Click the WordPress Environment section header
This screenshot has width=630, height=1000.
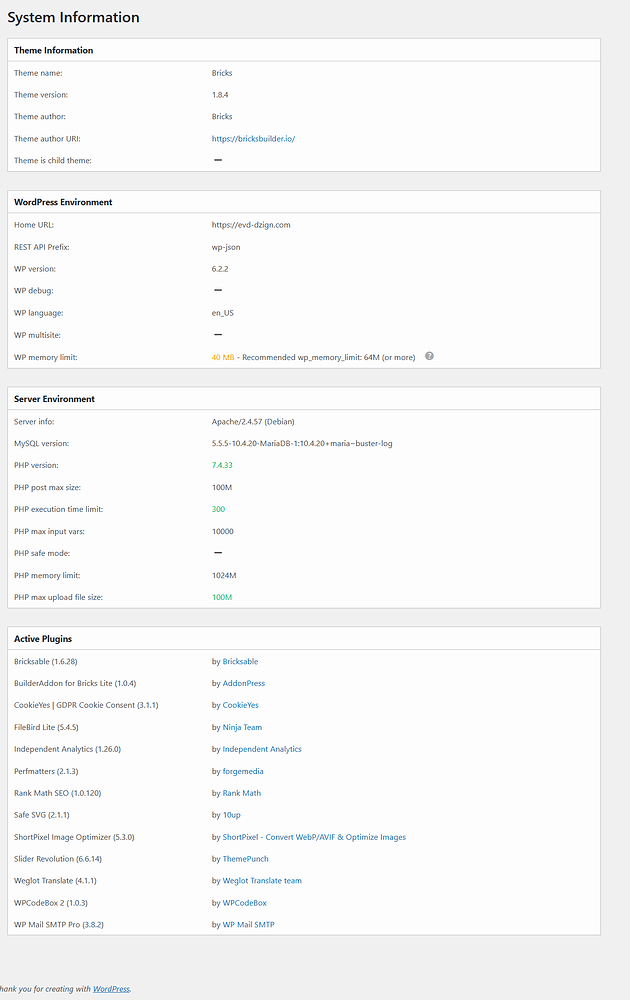pyautogui.click(x=63, y=202)
